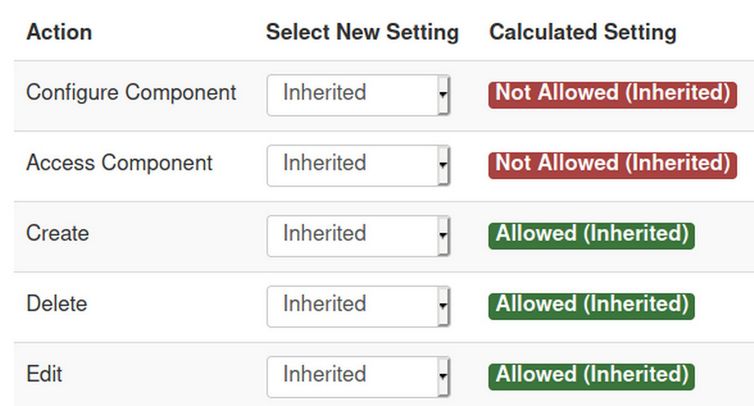Click the Select New Setting column header
This screenshot has width=754, height=406.
pos(362,32)
